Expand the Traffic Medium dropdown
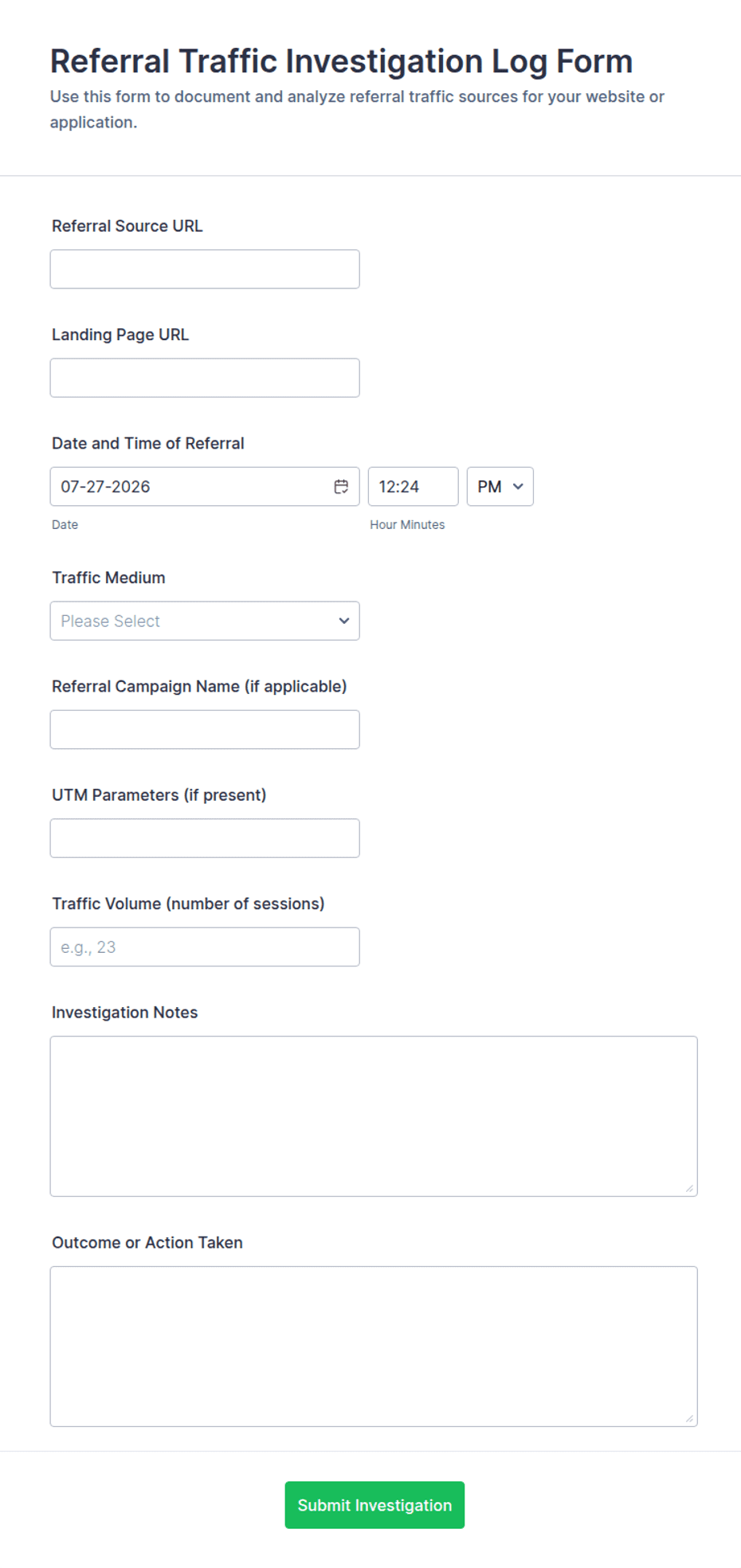This screenshot has width=741, height=1568. (205, 621)
